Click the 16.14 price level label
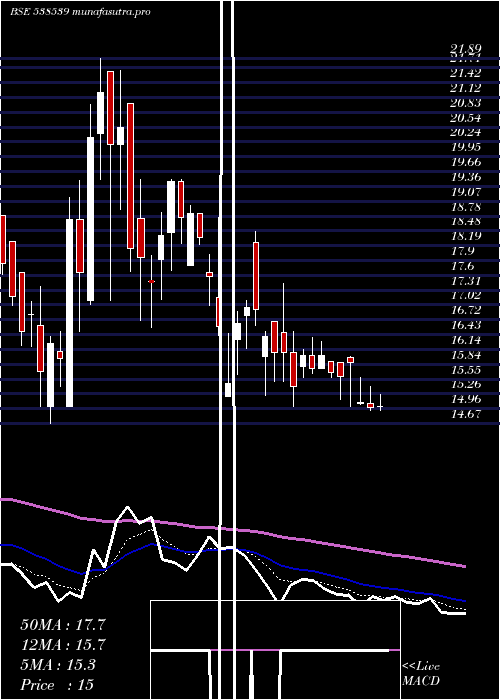This screenshot has height=700, width=500. tap(466, 340)
